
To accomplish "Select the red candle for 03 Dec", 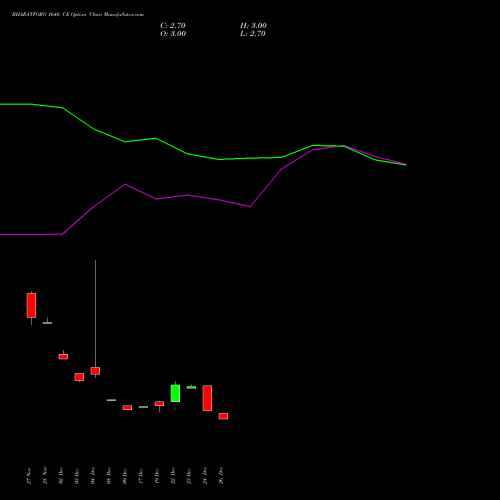I will pyautogui.click(x=79, y=377).
